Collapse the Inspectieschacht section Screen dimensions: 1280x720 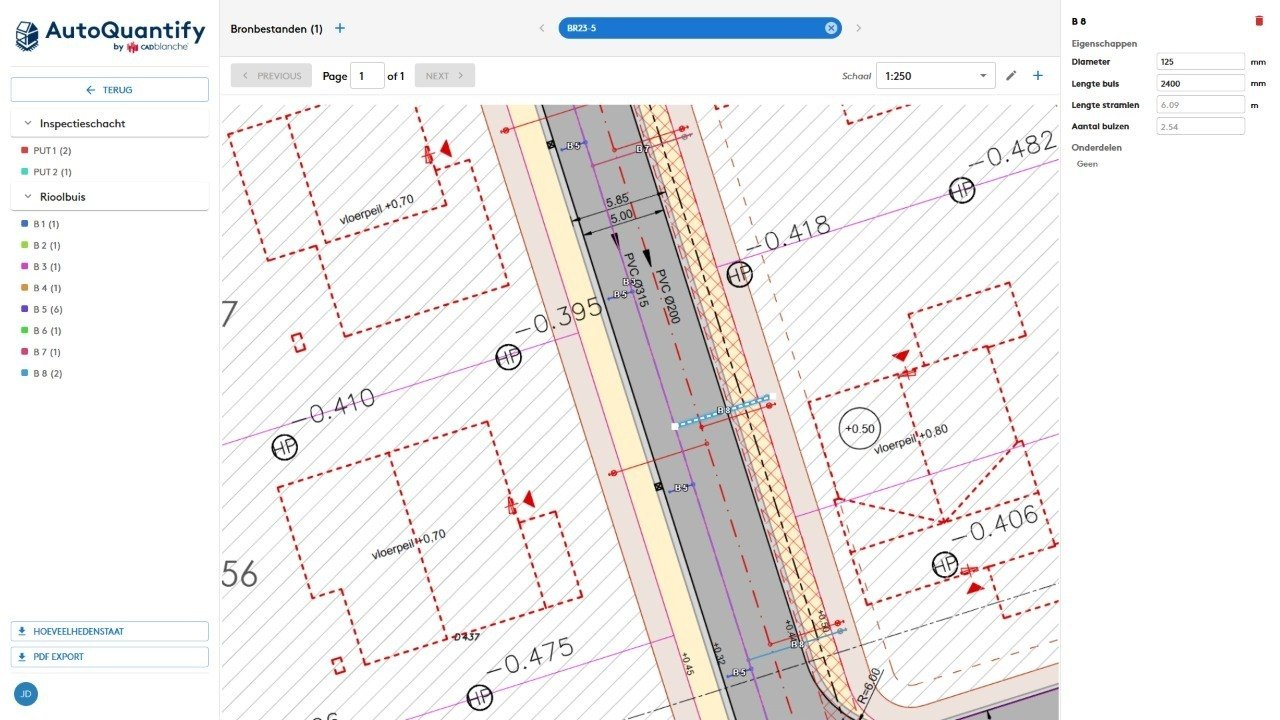110,124
